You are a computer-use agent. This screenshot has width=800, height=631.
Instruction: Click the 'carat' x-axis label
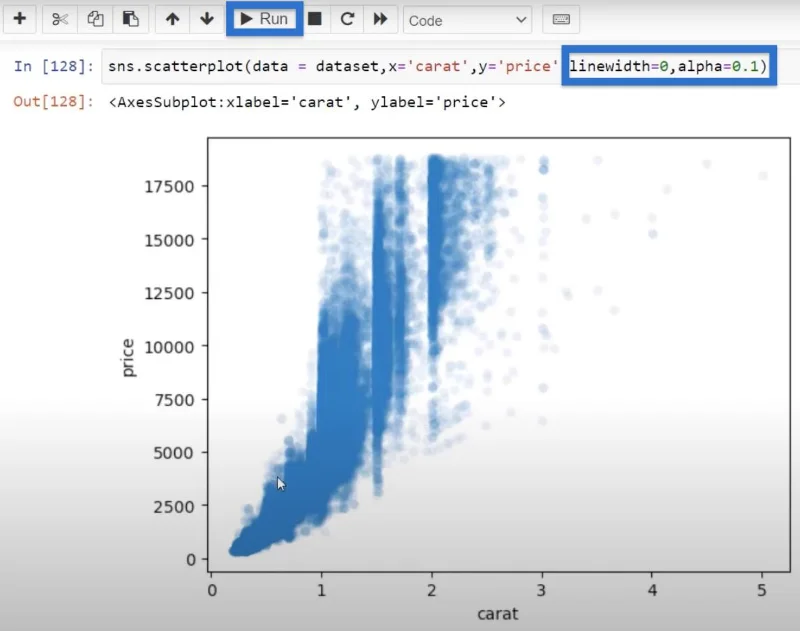(x=497, y=614)
